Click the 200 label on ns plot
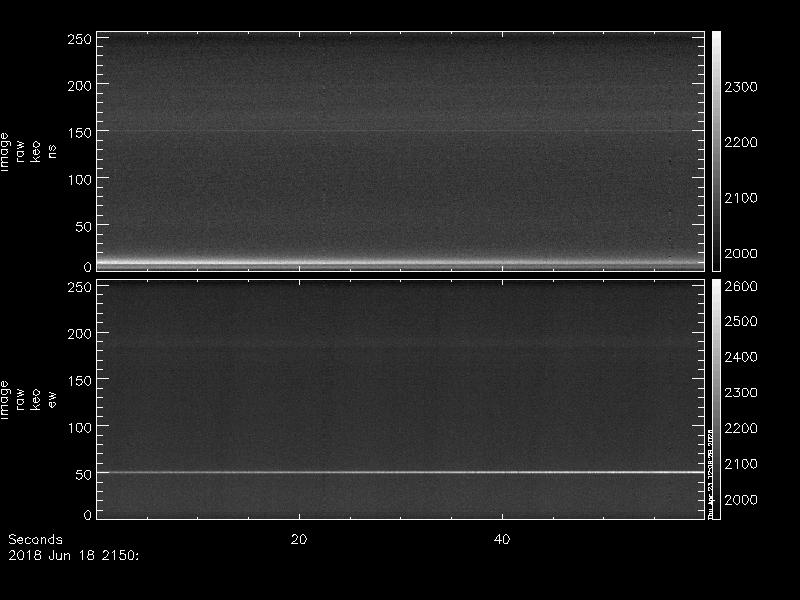 coord(79,86)
